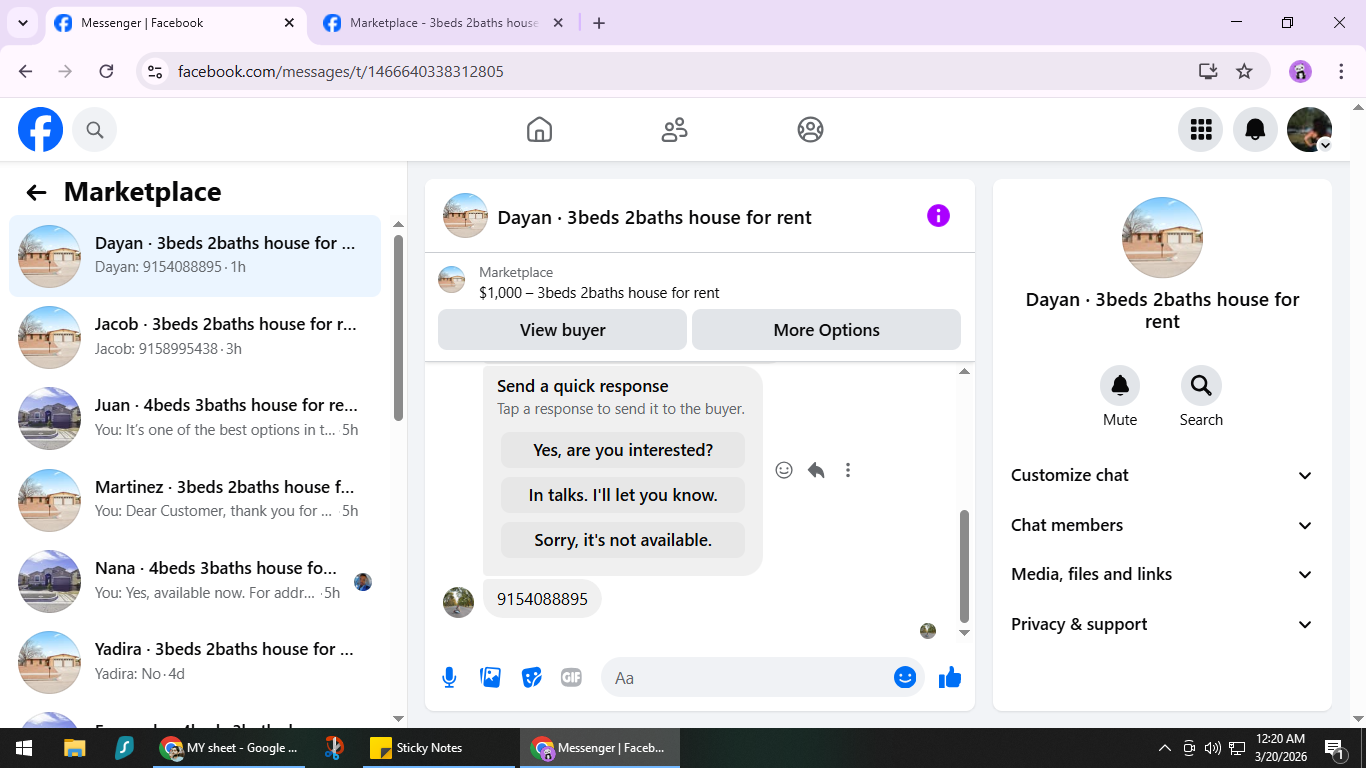1366x768 pixels.
Task: Open more message options three dots
Action: tap(848, 470)
